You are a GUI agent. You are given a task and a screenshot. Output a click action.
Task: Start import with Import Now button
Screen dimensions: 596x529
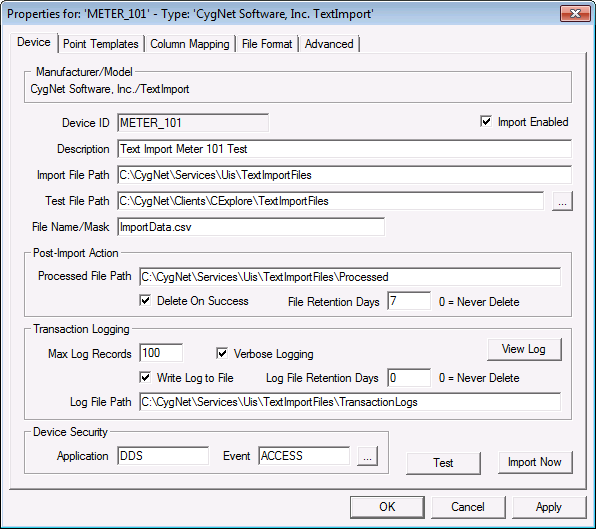(535, 462)
